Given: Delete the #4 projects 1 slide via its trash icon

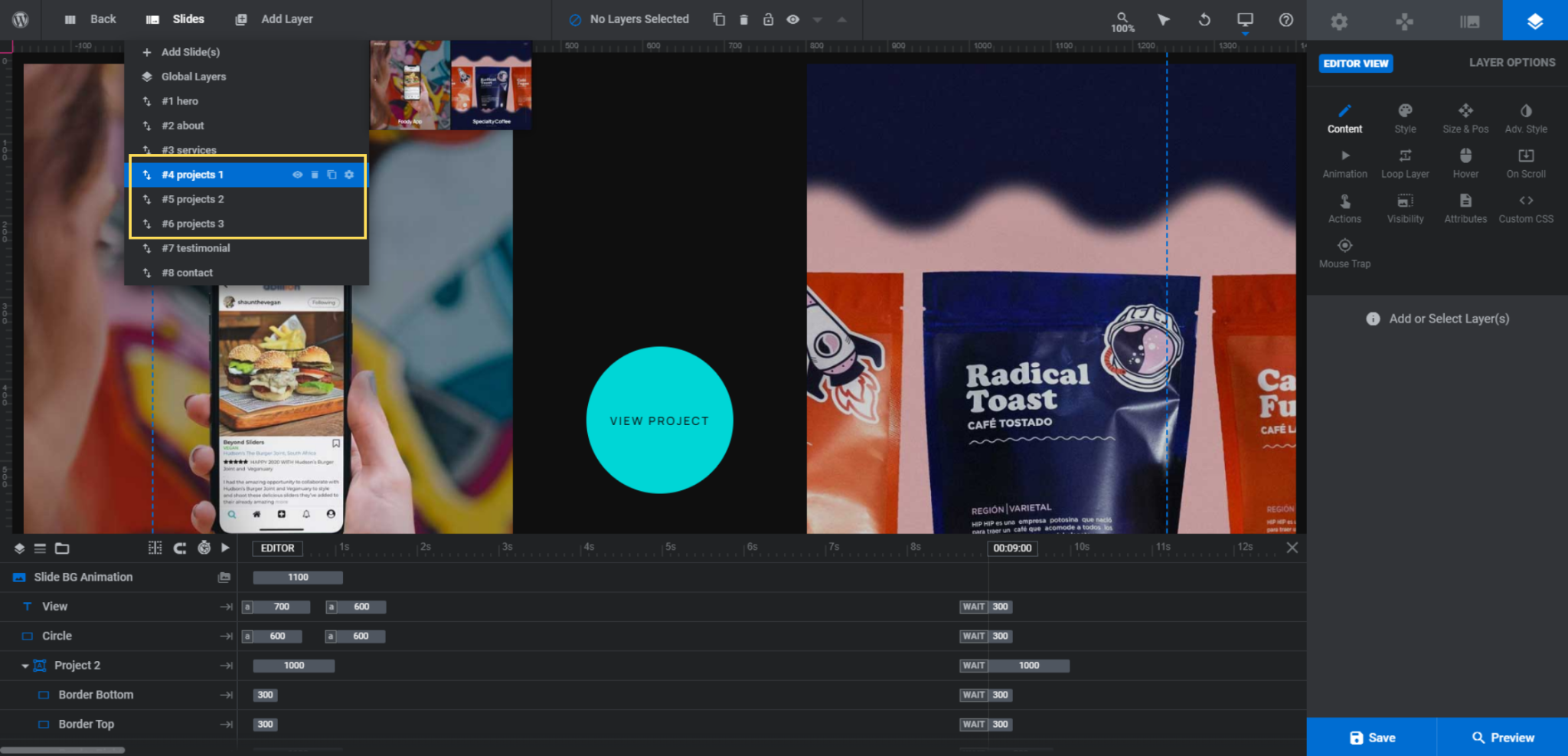Looking at the screenshot, I should pos(315,175).
